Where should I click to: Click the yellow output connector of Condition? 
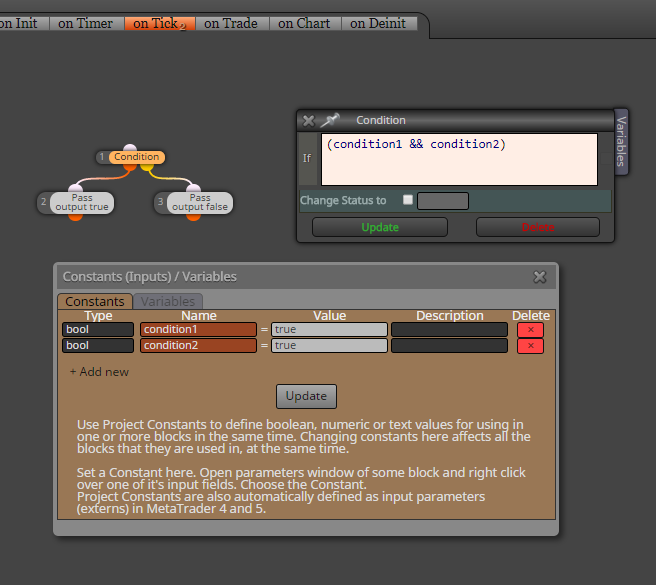147,167
